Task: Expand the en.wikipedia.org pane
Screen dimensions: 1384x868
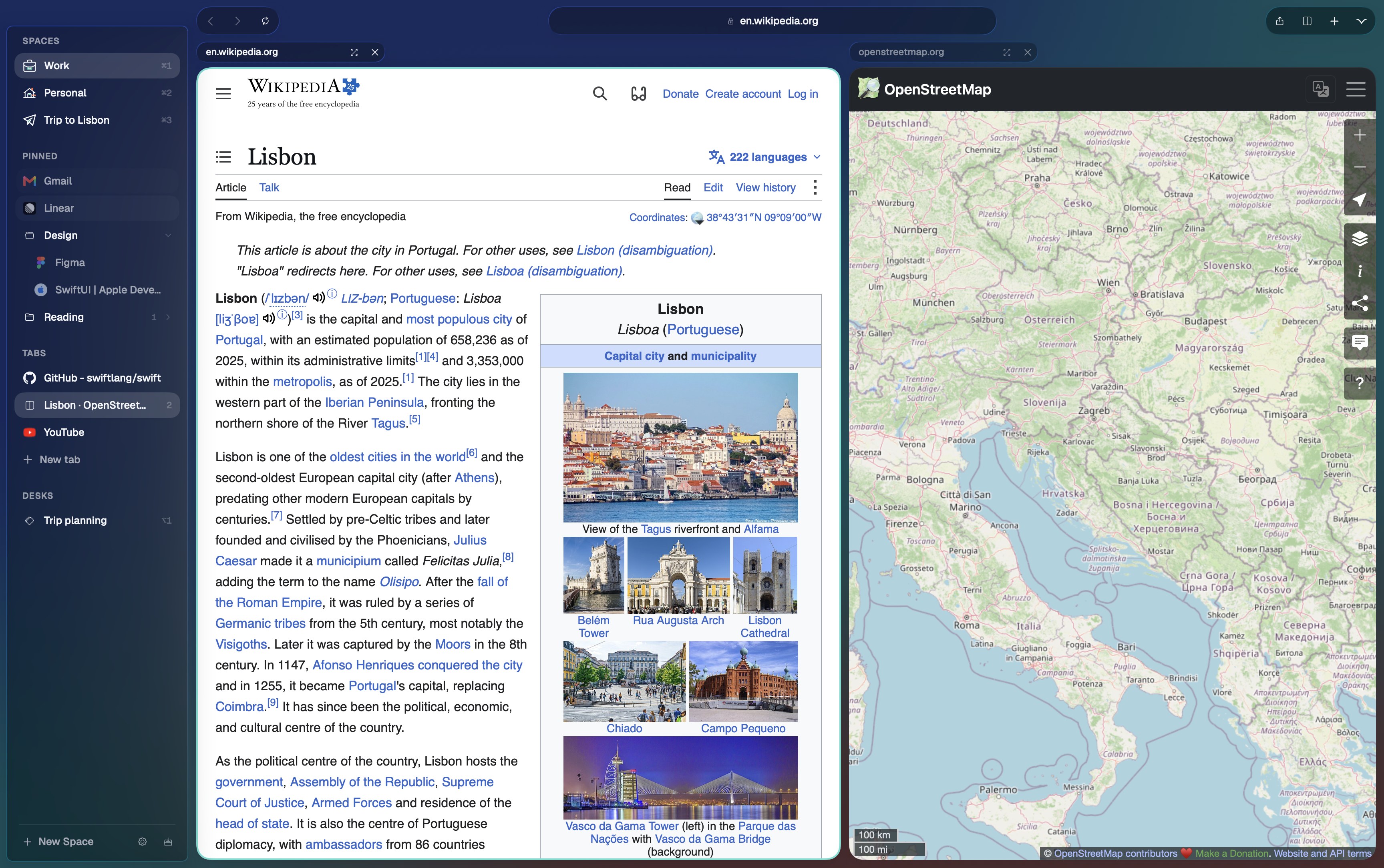Action: 354,52
